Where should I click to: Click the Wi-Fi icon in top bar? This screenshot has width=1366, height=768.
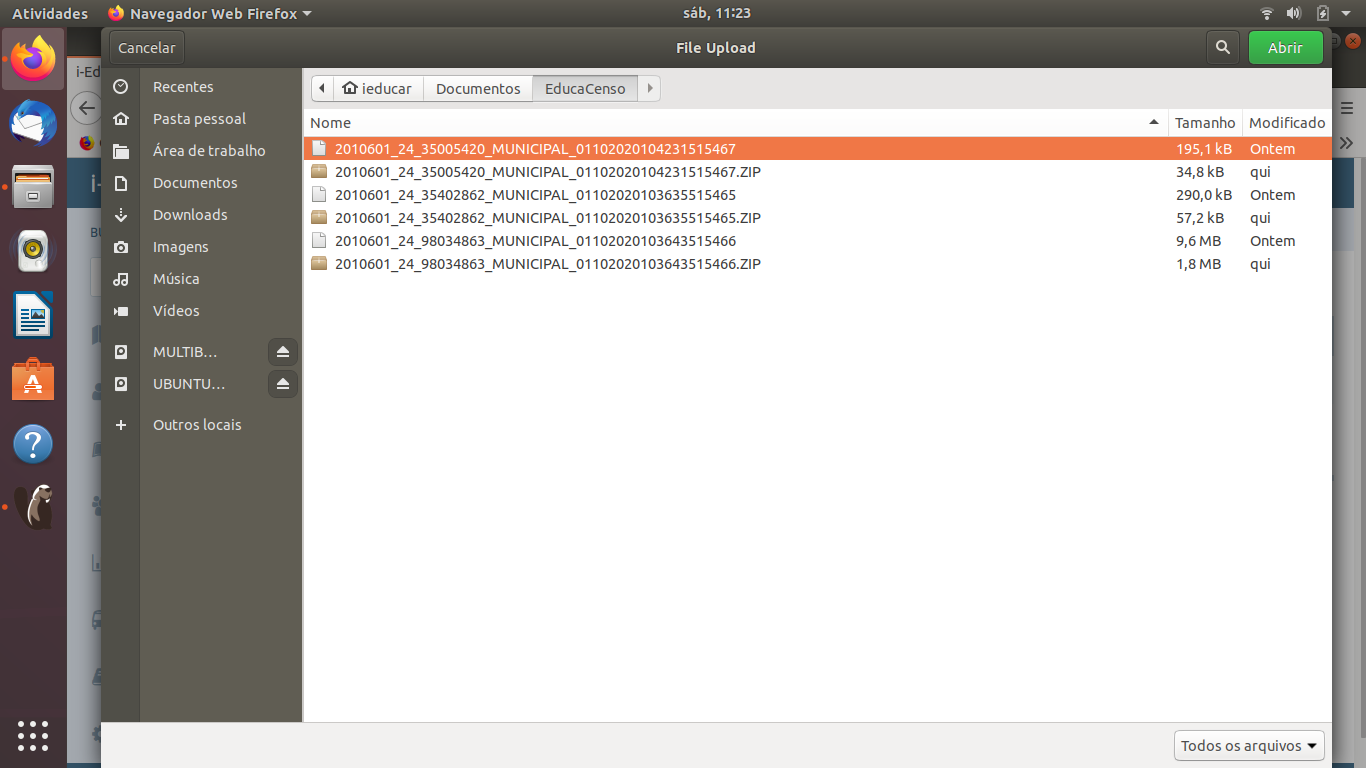[x=1267, y=13]
